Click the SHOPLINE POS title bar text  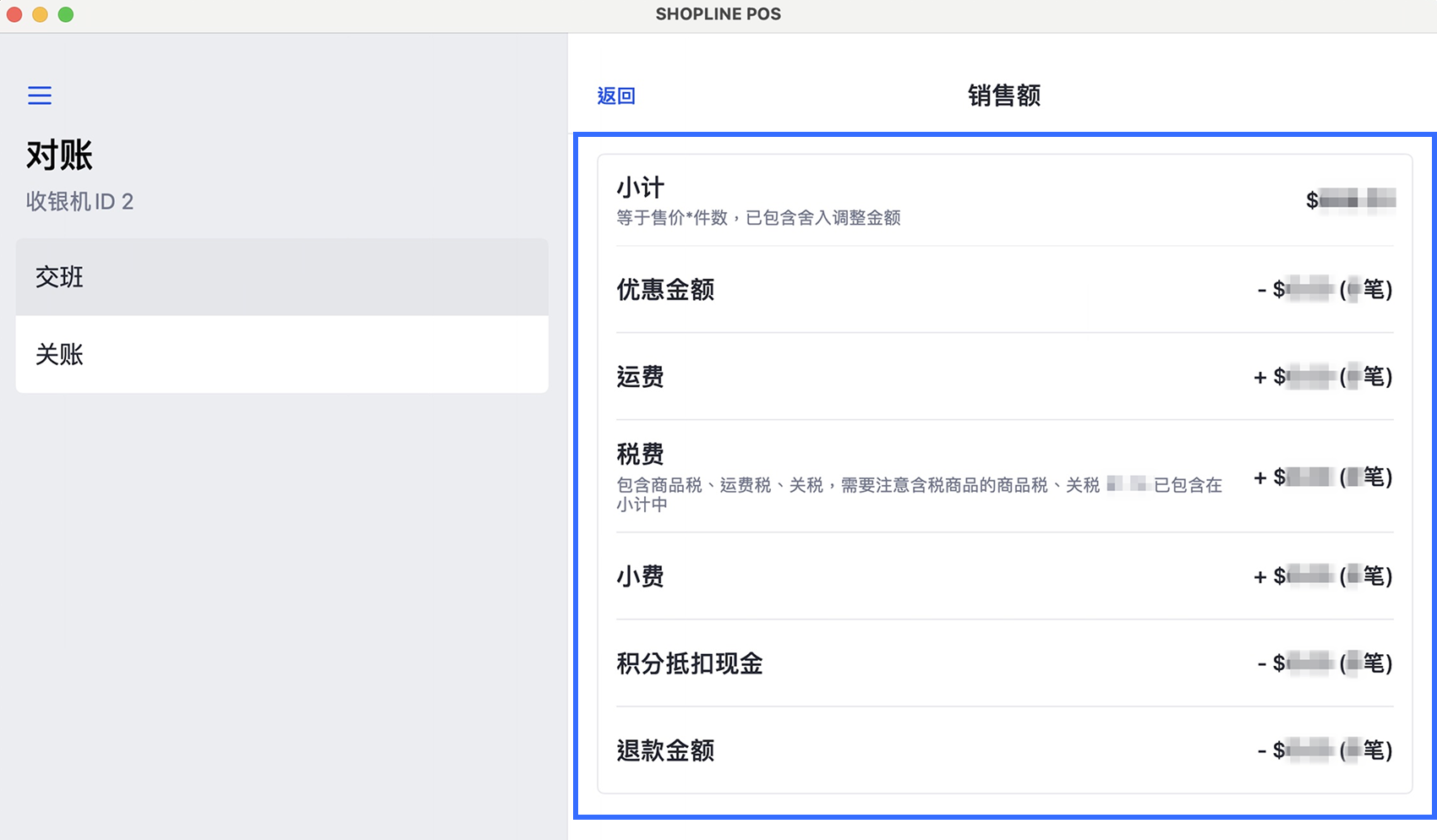tap(718, 14)
